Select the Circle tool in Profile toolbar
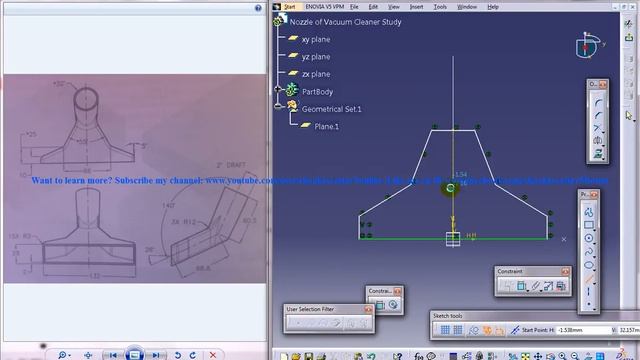The height and width of the screenshot is (360, 640). coord(589,238)
